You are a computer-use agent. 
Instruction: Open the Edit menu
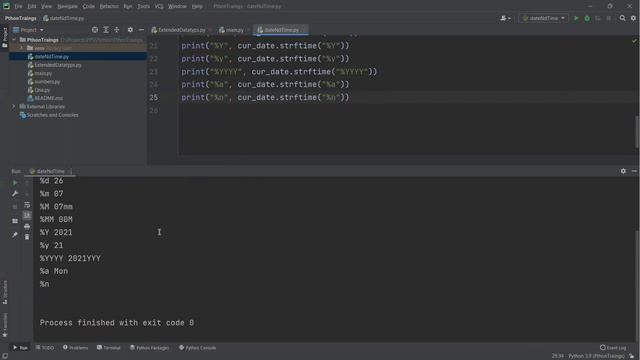tap(32, 7)
